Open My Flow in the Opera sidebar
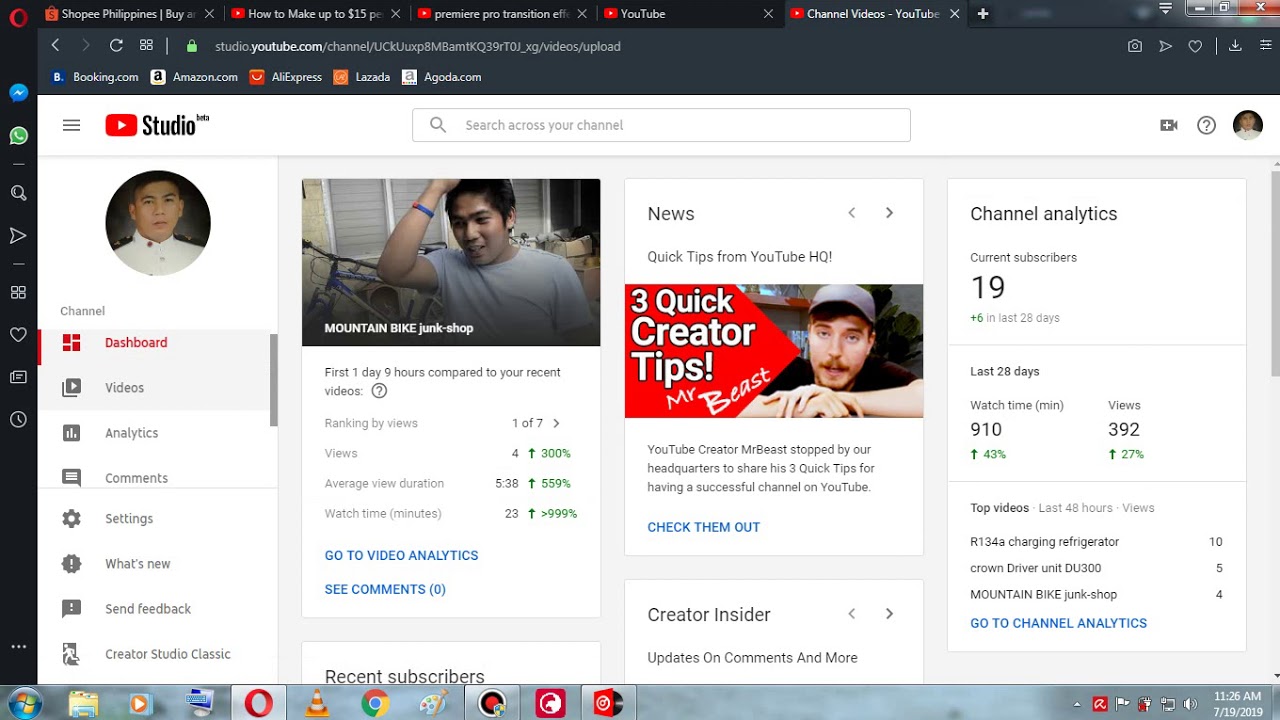The image size is (1280, 720). [x=18, y=236]
